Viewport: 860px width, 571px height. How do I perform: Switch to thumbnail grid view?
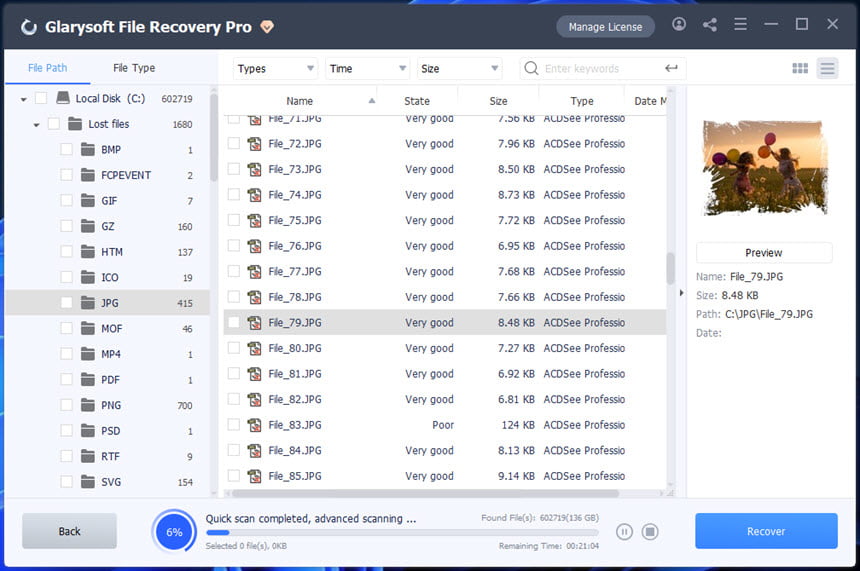[x=800, y=68]
